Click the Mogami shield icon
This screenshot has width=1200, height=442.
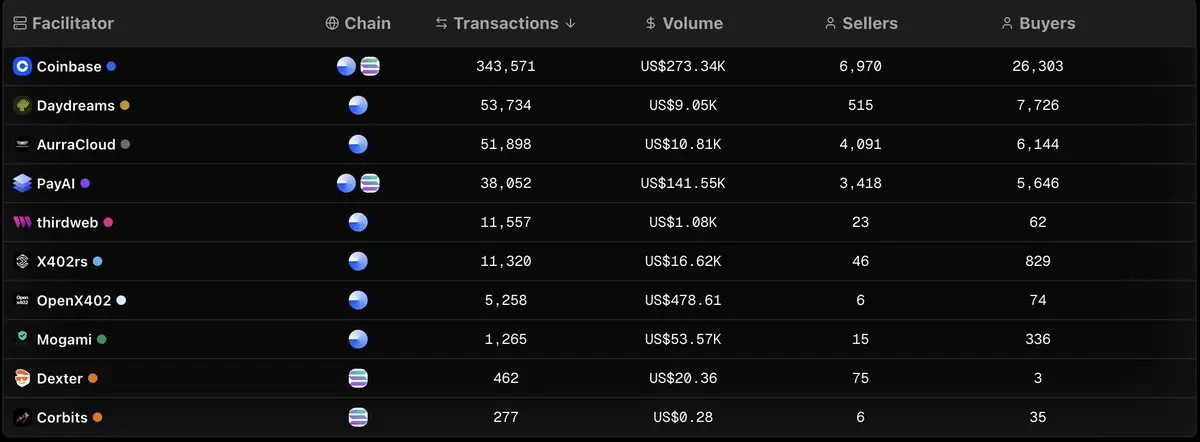pyautogui.click(x=22, y=339)
